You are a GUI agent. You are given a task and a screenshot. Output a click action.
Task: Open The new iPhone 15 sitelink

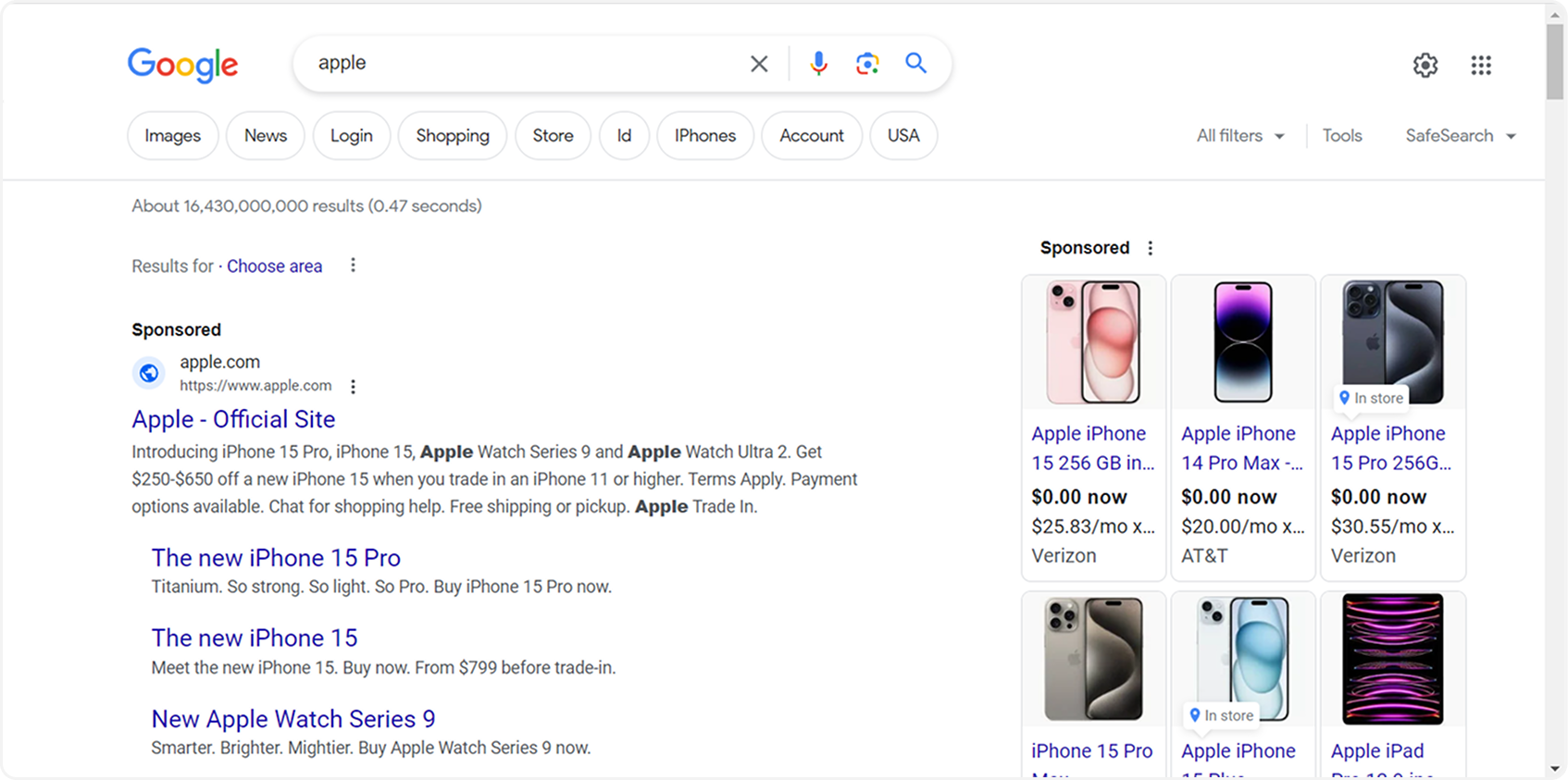pyautogui.click(x=255, y=638)
